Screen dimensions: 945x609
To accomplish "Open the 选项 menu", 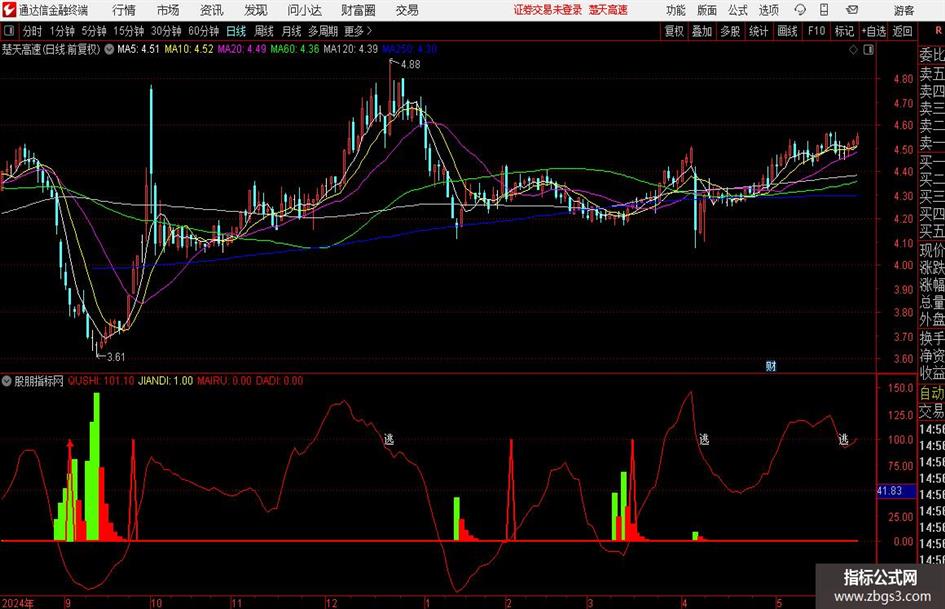I will click(769, 10).
